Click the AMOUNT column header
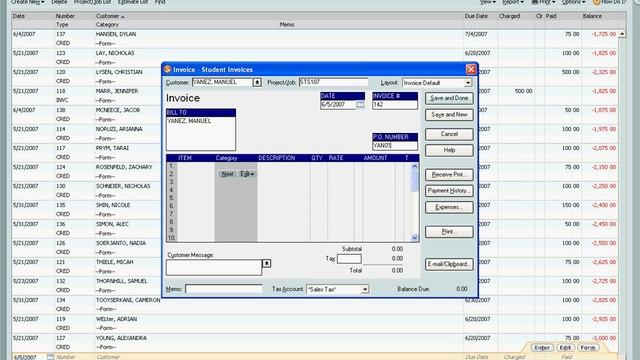Viewport: 640px width, 360px height. [x=375, y=158]
